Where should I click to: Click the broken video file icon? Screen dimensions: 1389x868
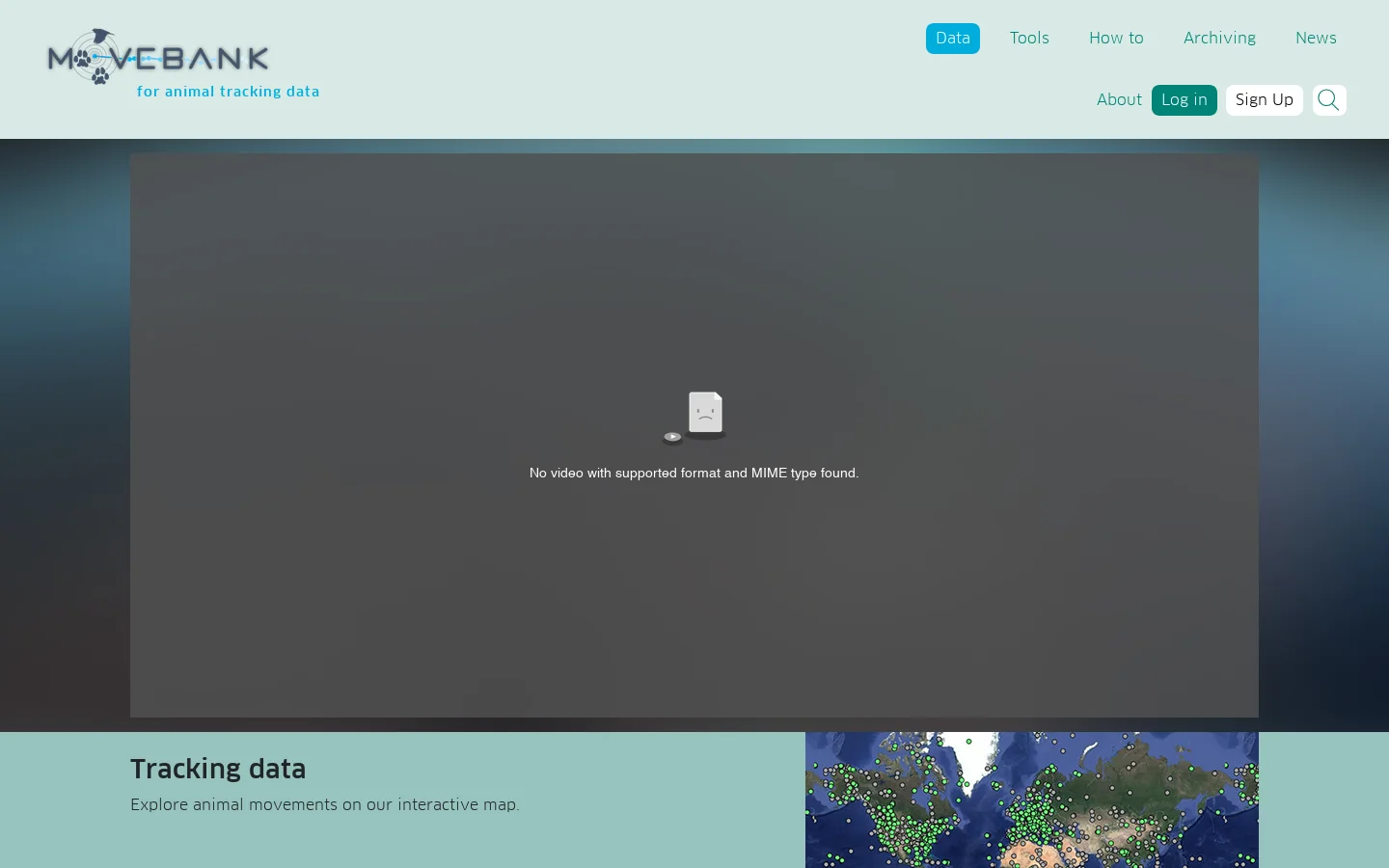pyautogui.click(x=694, y=418)
